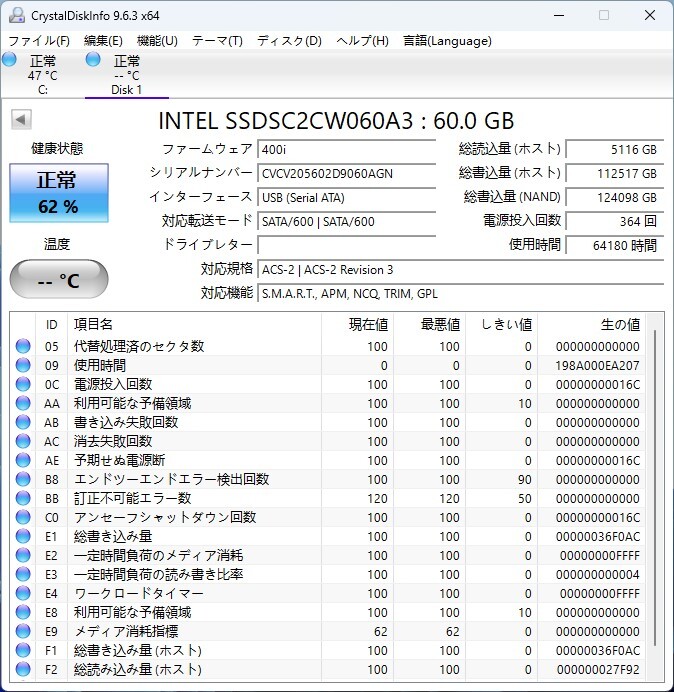Click status icon for 使用時間 row (ID 09)
Image resolution: width=674 pixels, height=692 pixels.
coord(23,365)
